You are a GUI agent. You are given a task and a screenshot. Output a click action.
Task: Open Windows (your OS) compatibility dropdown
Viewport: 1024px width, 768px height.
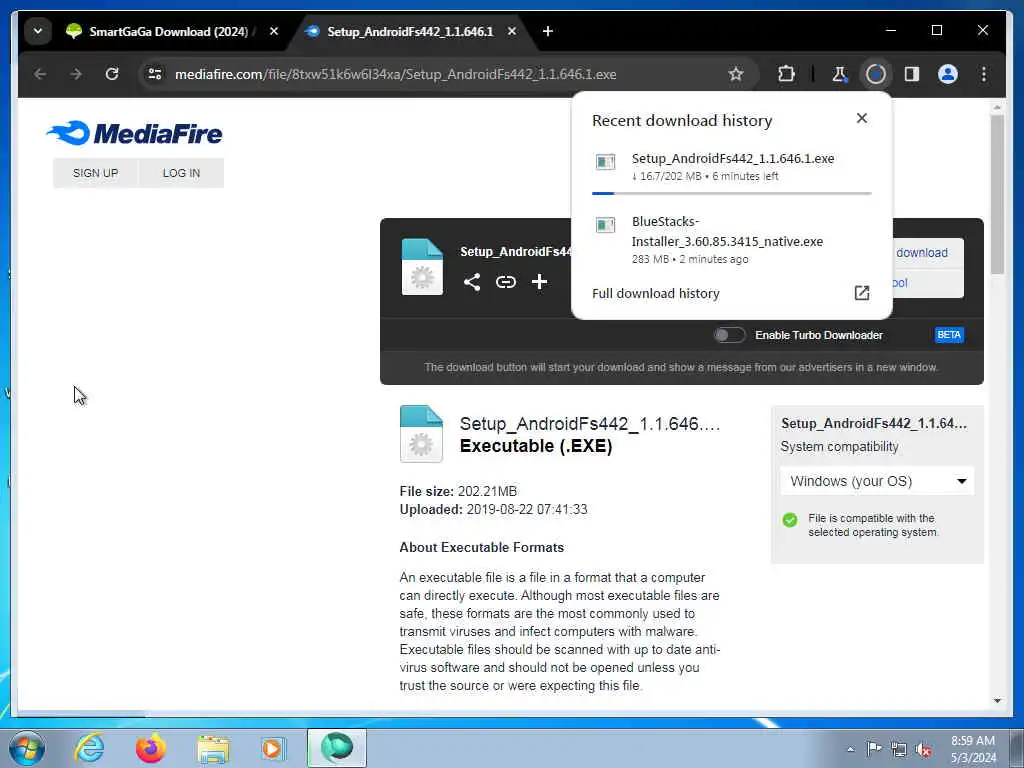(877, 481)
